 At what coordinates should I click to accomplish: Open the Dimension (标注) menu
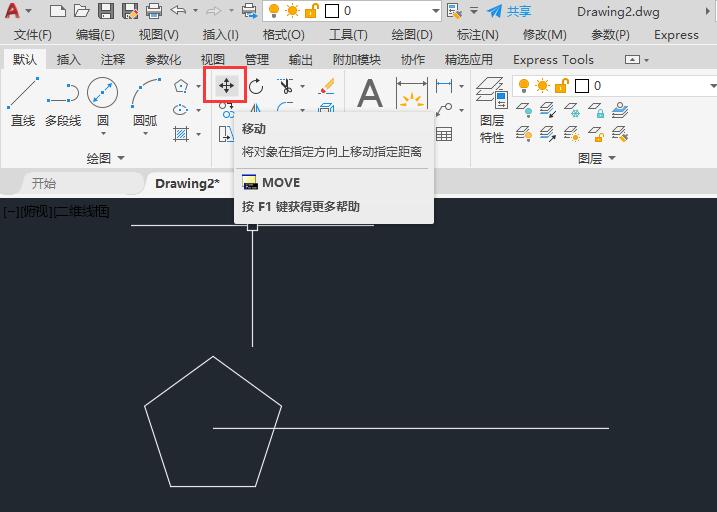477,35
